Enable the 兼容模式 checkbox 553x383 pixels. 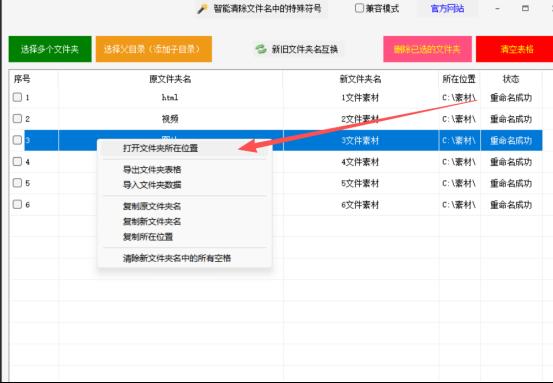coord(359,8)
